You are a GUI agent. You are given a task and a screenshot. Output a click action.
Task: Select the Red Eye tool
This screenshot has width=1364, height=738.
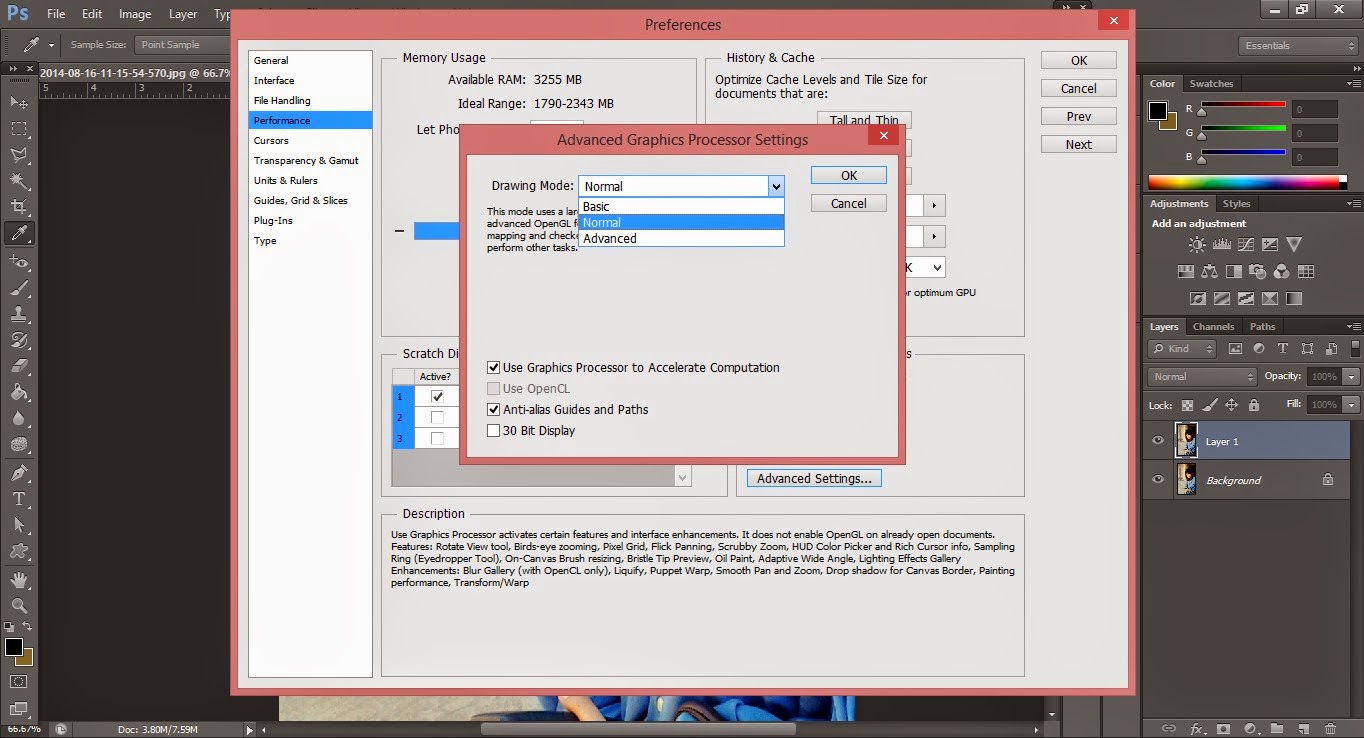pyautogui.click(x=19, y=261)
